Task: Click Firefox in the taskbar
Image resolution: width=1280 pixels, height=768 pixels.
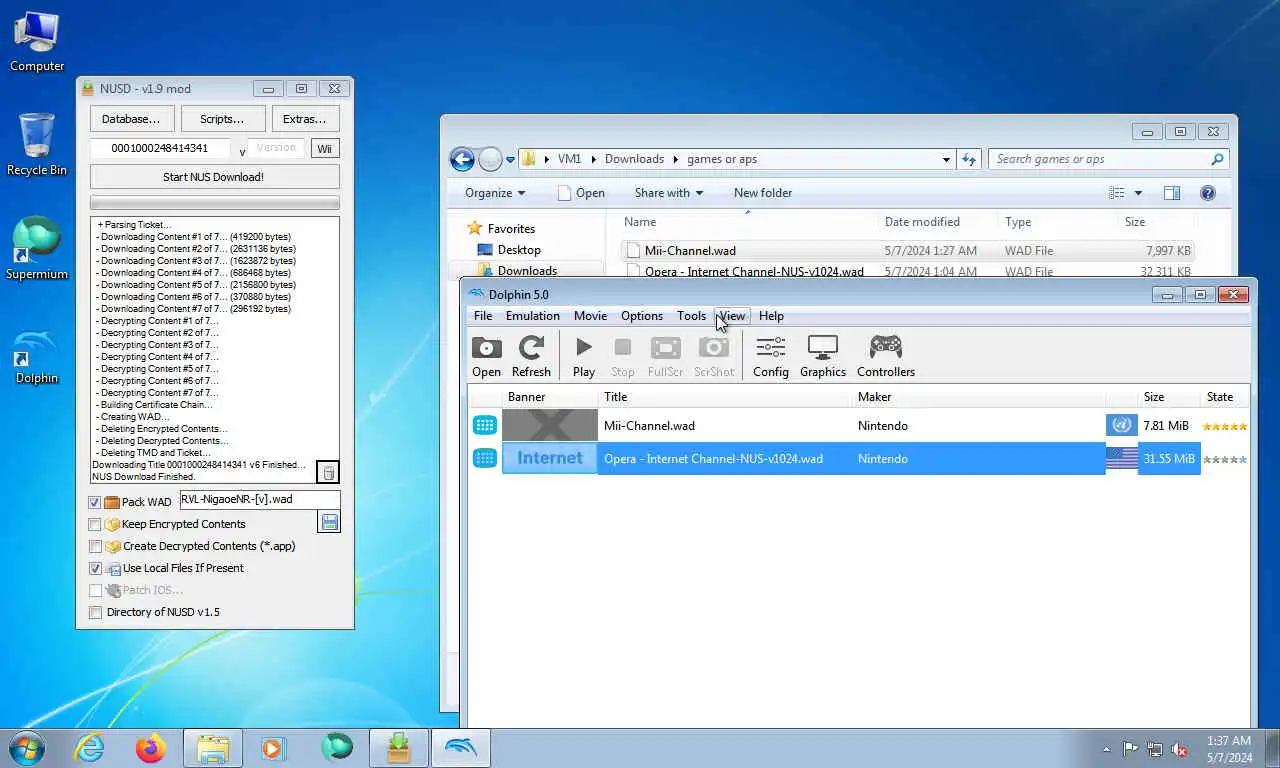Action: [151, 748]
